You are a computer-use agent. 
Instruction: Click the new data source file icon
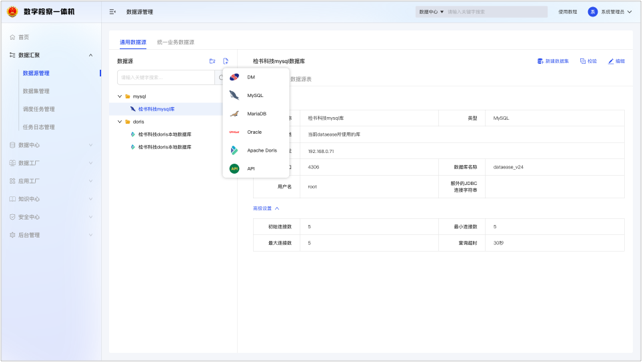tap(226, 61)
